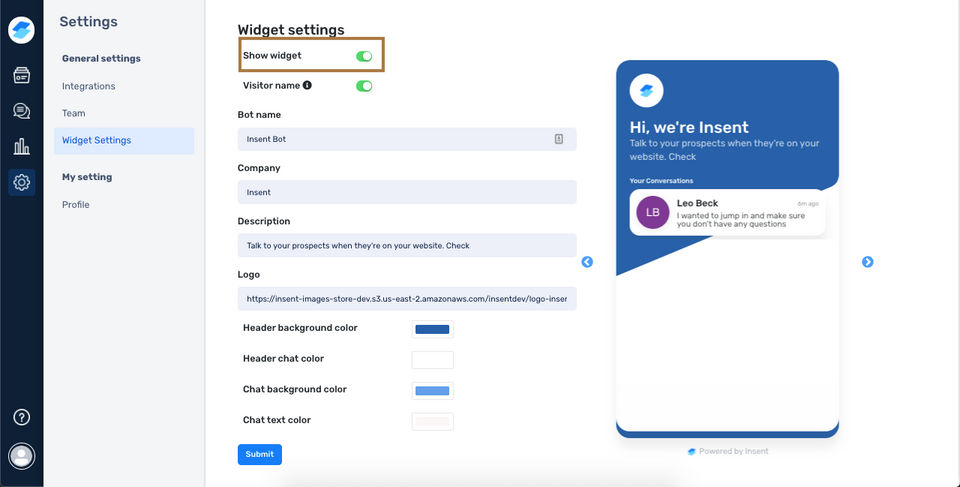Click 'Hi, we're Insent' preview heading
The height and width of the screenshot is (487, 960).
coord(689,127)
